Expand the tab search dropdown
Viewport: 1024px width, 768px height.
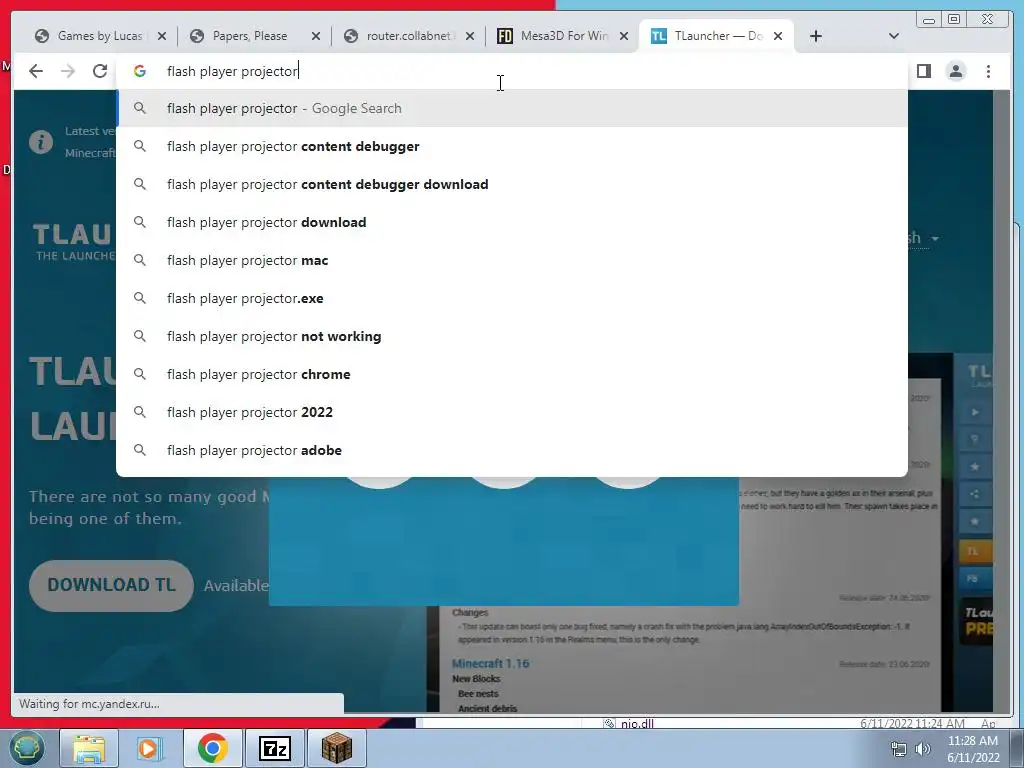click(894, 37)
